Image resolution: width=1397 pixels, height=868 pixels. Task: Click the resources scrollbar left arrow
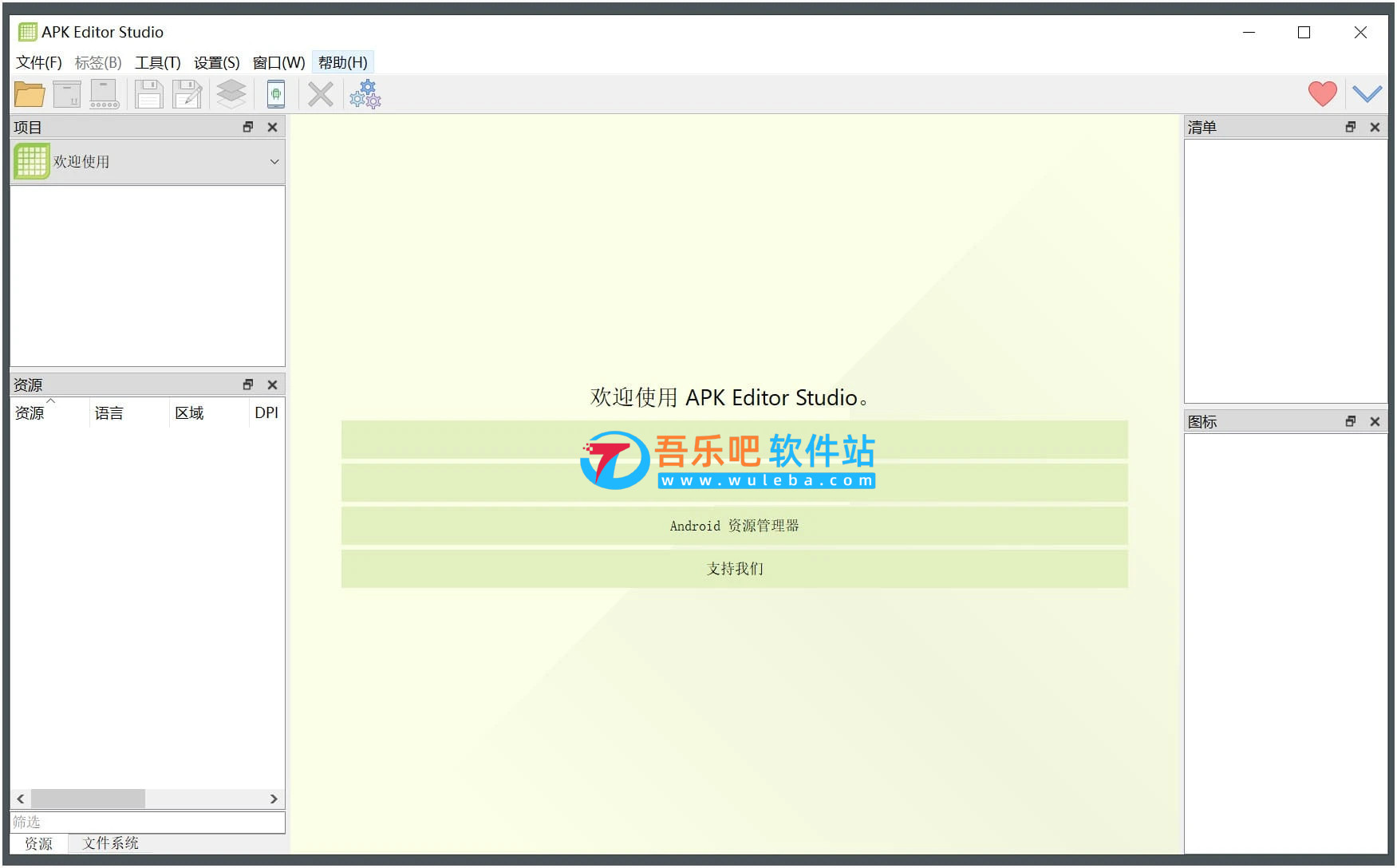pyautogui.click(x=21, y=799)
